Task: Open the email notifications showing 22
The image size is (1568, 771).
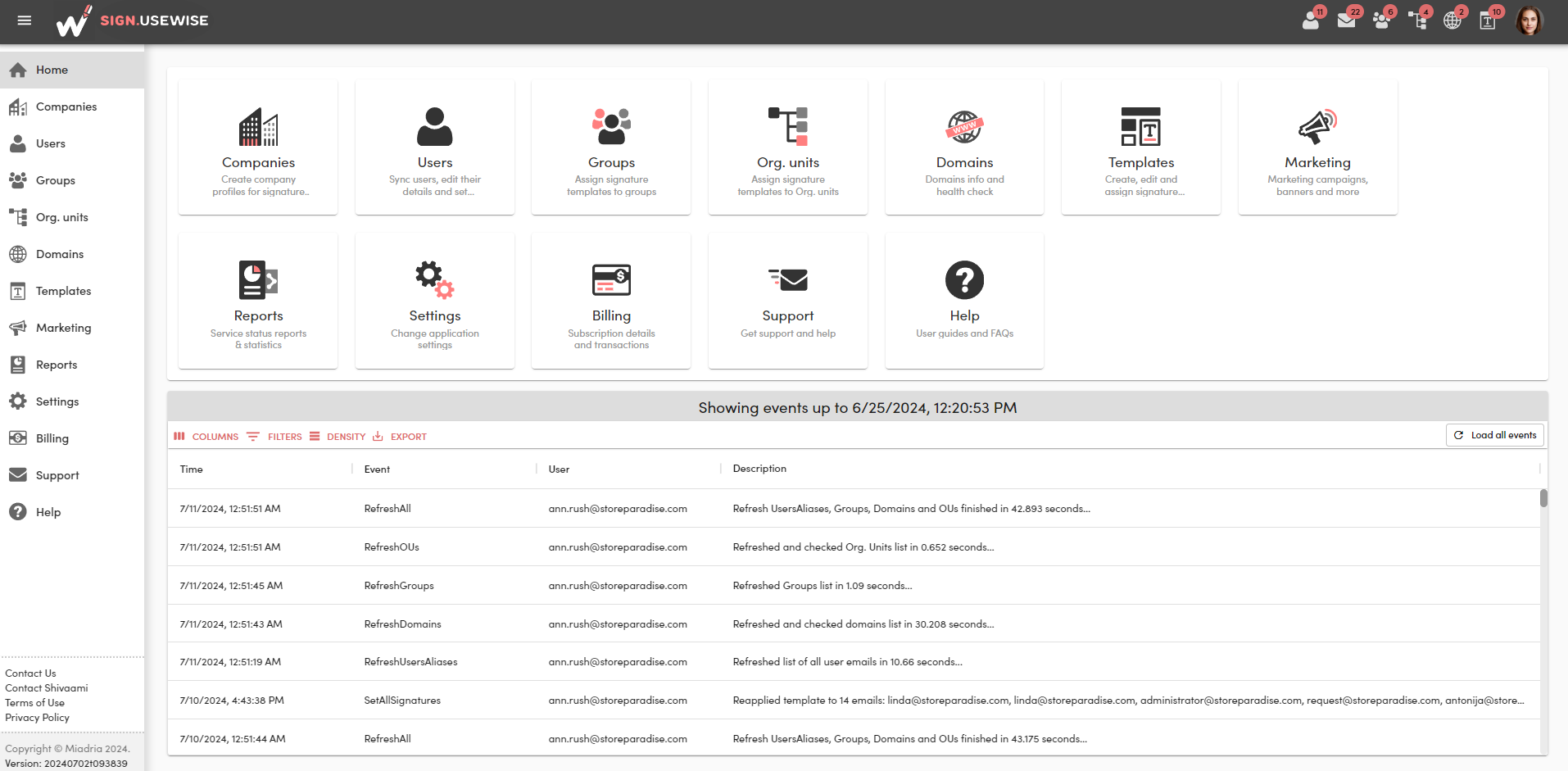Action: pyautogui.click(x=1346, y=20)
